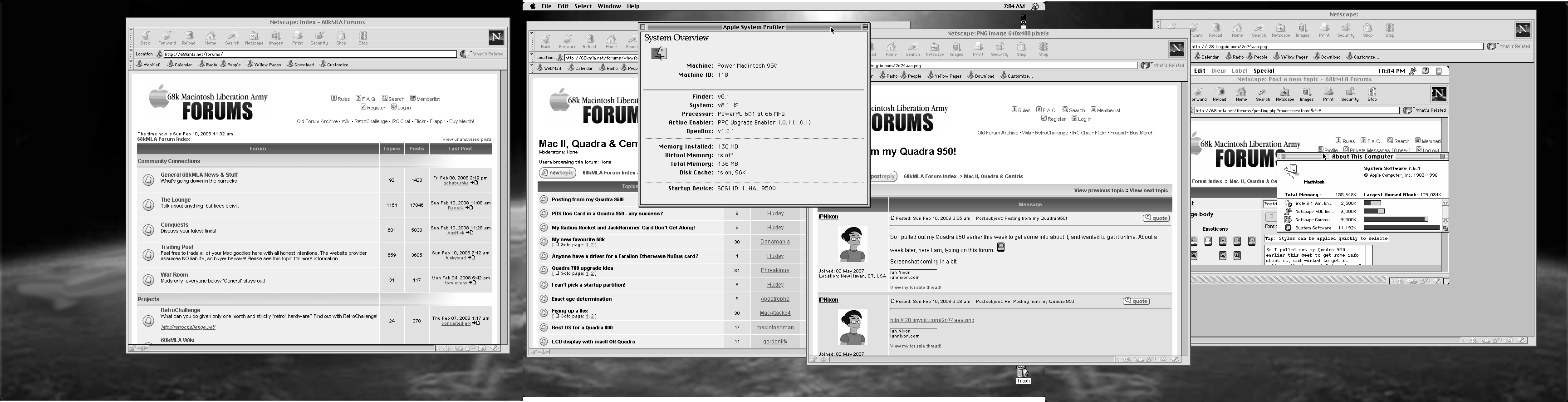Click vertical scrollbar of the Index window
The image size is (1568, 402).
[x=504, y=207]
